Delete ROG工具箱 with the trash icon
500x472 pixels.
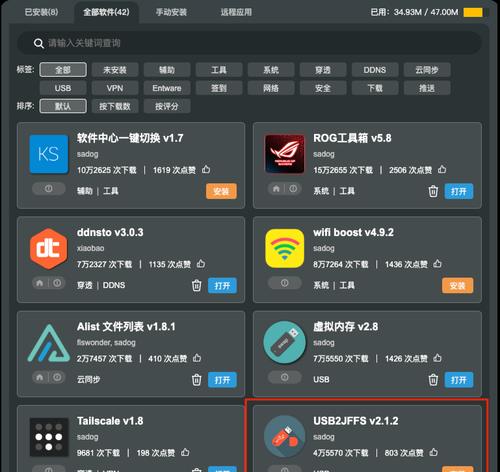[x=433, y=191]
